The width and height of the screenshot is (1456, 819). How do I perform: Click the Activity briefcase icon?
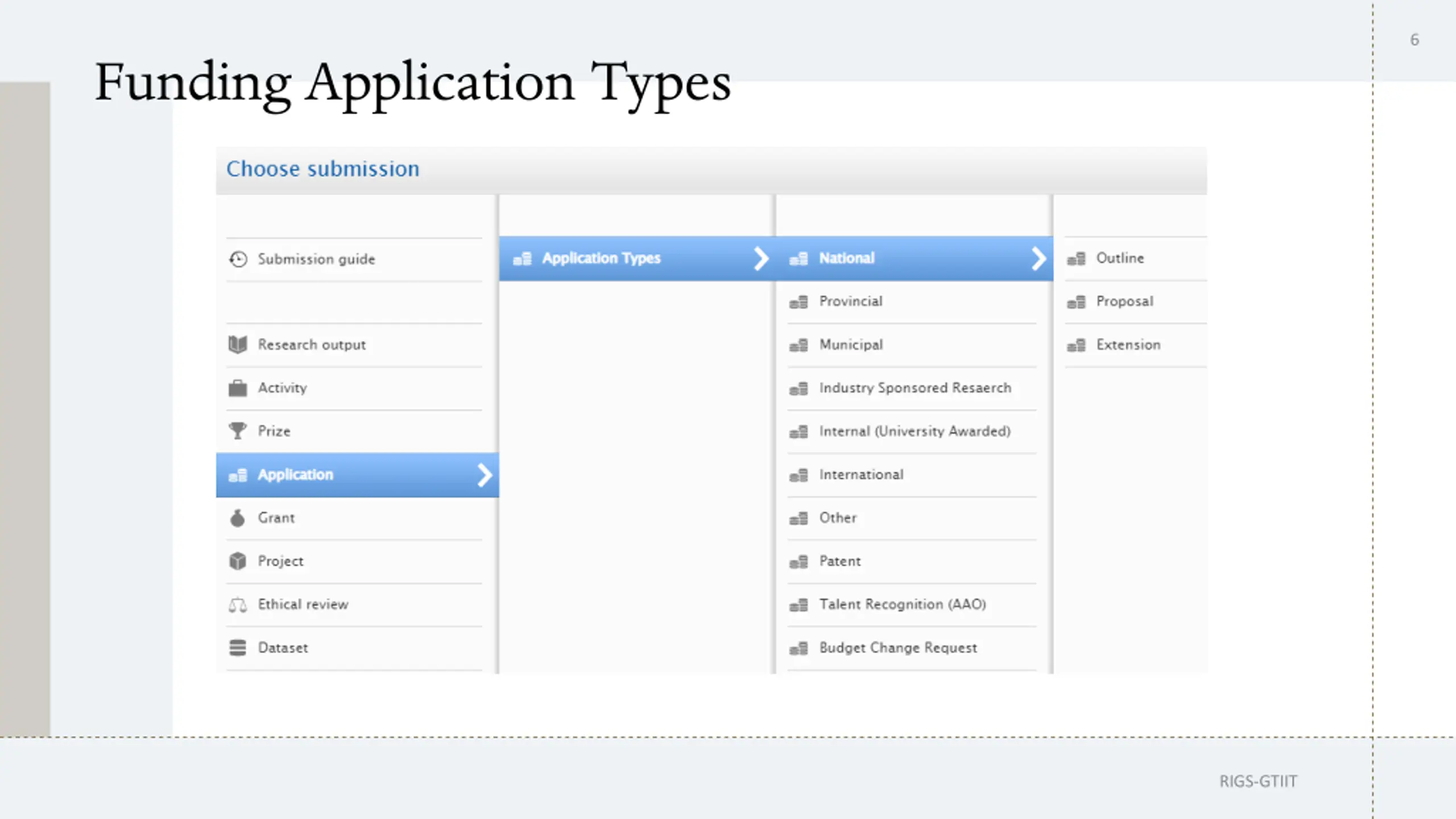click(x=238, y=388)
